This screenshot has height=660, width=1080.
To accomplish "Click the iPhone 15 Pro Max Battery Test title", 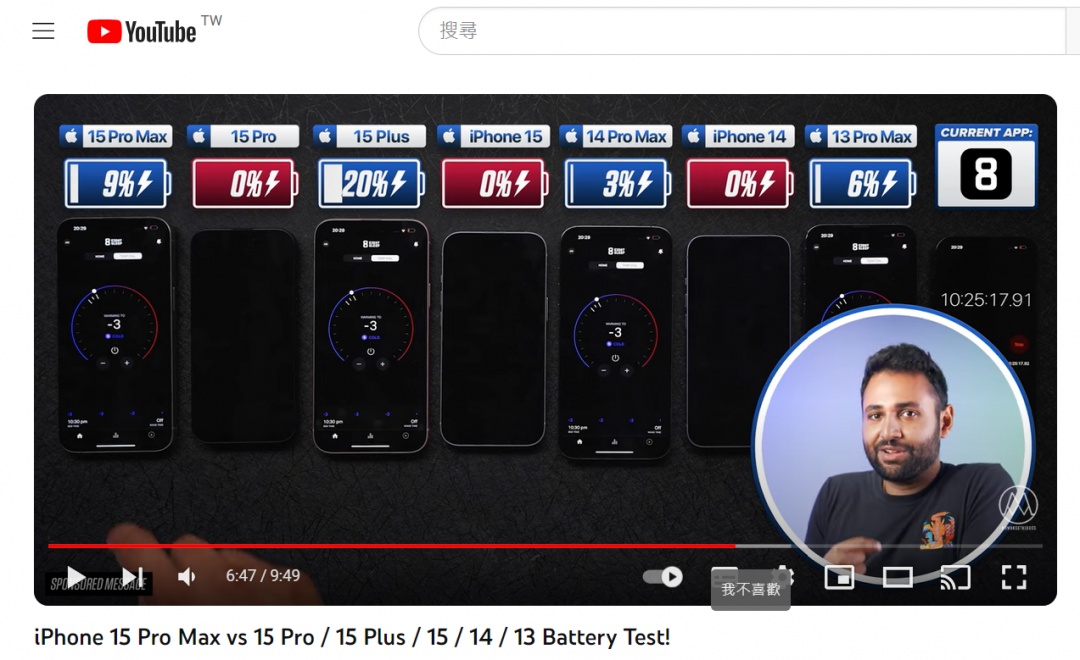I will click(352, 637).
